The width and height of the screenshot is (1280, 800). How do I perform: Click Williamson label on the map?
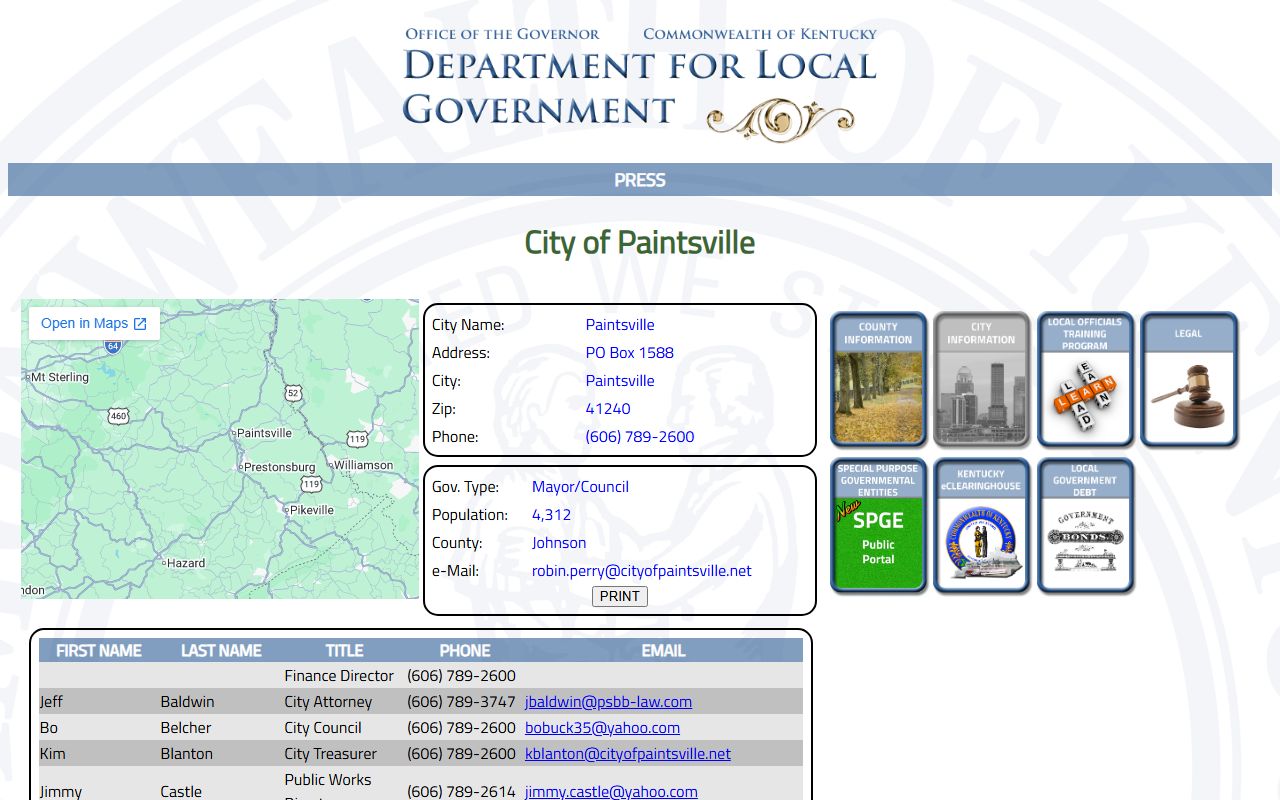(x=364, y=465)
